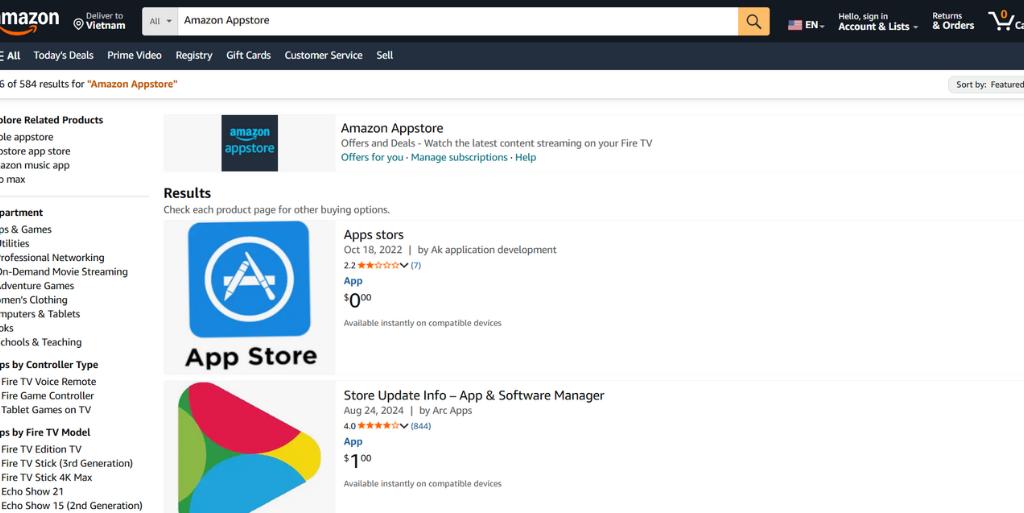The width and height of the screenshot is (1024, 513).
Task: Click the 844 reviews count link
Action: (x=421, y=426)
